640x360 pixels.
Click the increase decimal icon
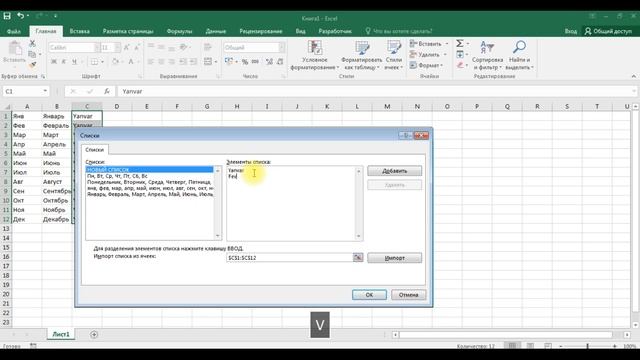[x=269, y=62]
